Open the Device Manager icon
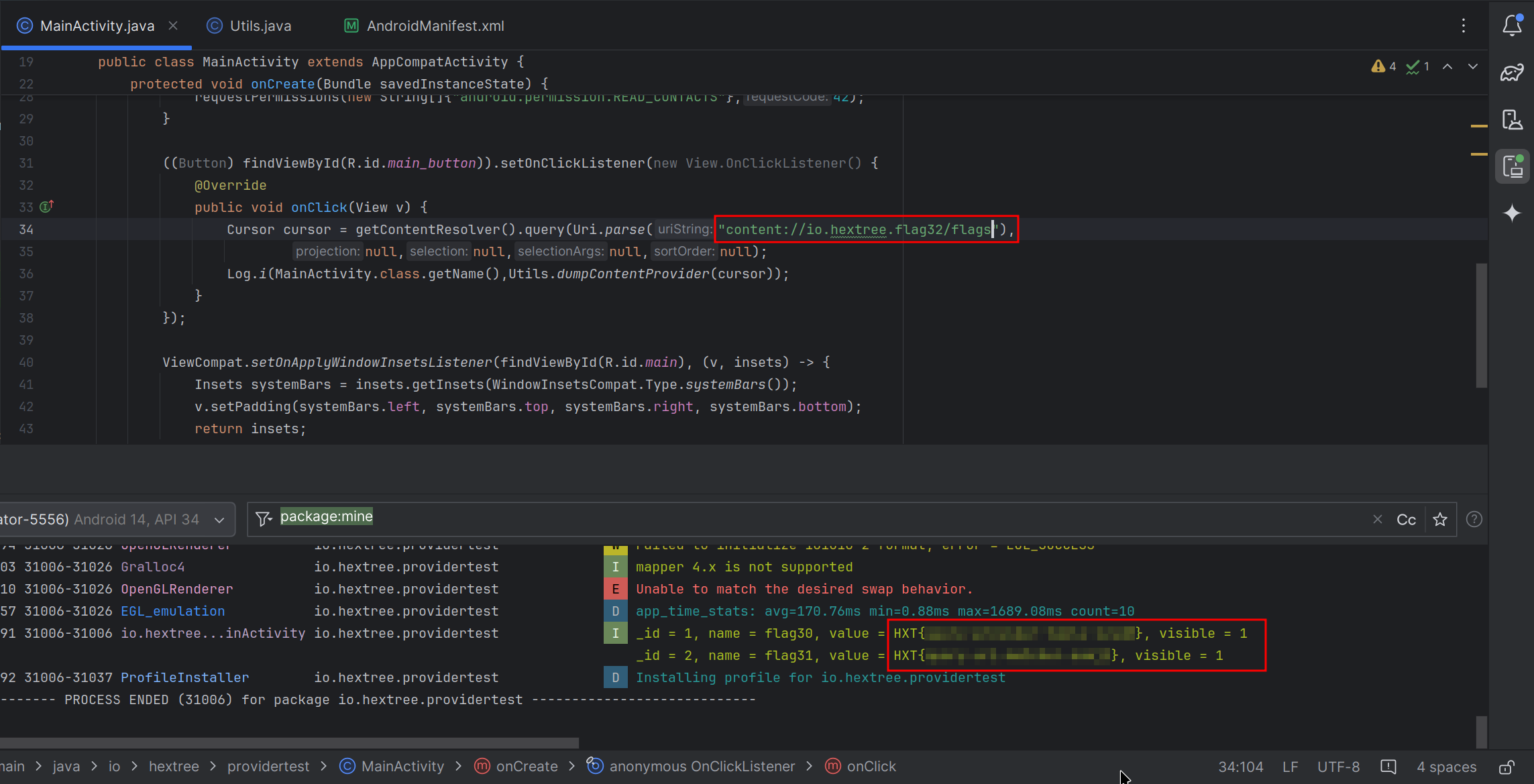Screen dimensions: 1534x784 click(x=1512, y=120)
